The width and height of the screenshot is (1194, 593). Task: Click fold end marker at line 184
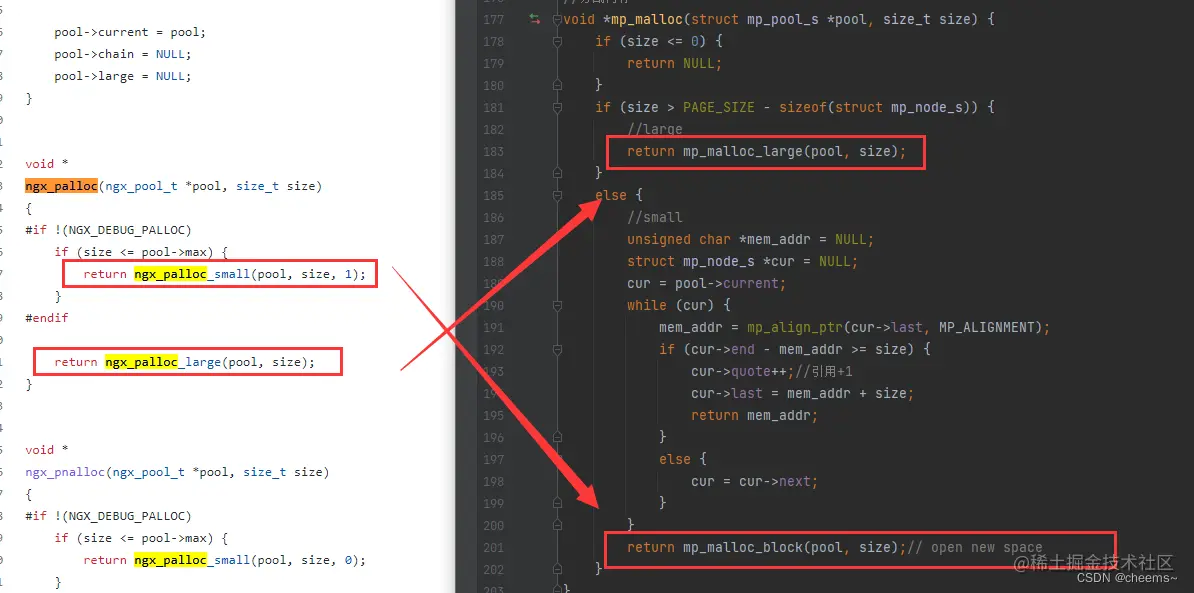[x=557, y=173]
